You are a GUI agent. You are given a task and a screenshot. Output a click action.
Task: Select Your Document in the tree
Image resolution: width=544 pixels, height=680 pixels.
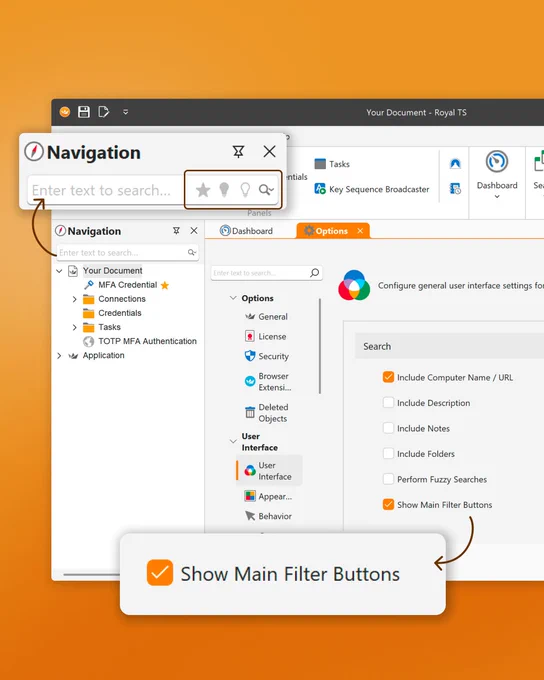(x=112, y=271)
